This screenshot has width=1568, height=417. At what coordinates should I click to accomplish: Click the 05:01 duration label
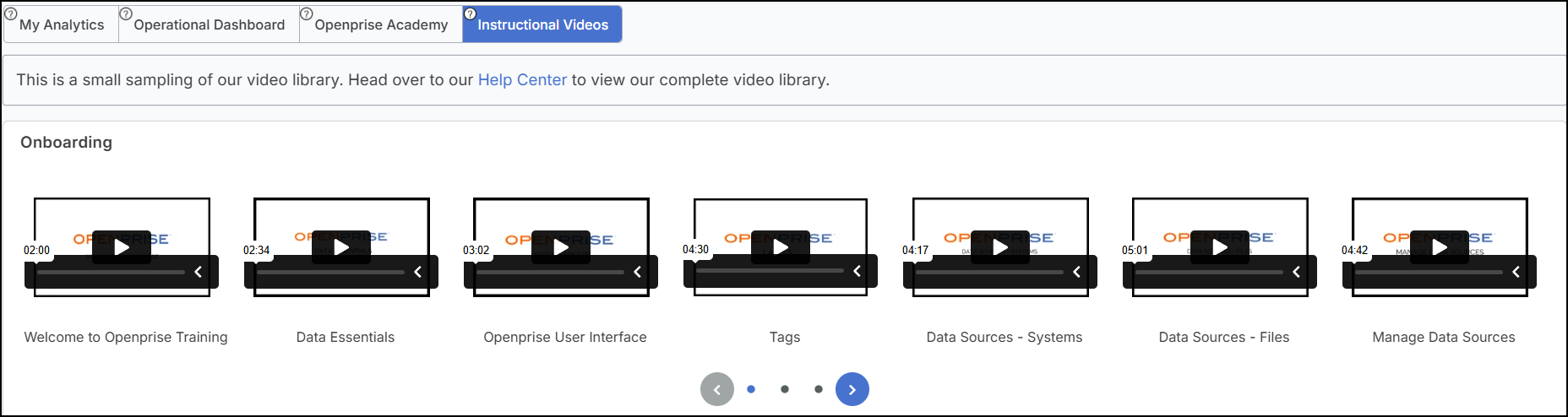(x=1135, y=250)
